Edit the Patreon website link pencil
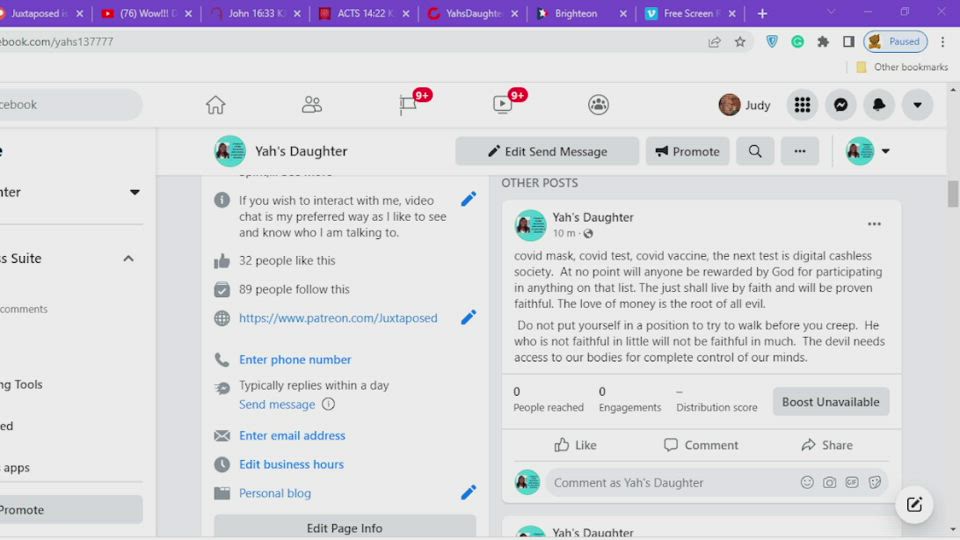The width and height of the screenshot is (960, 540). click(x=468, y=318)
